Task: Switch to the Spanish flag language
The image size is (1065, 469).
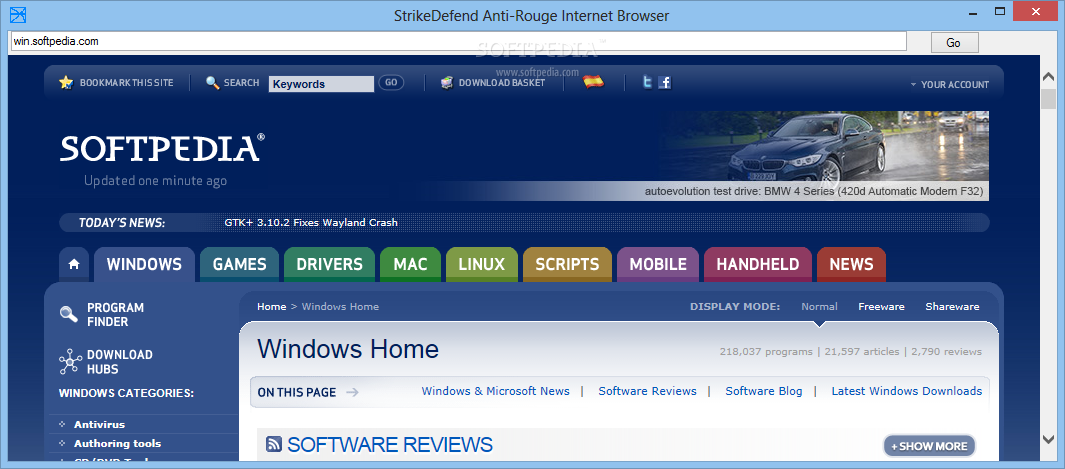Action: [x=594, y=82]
